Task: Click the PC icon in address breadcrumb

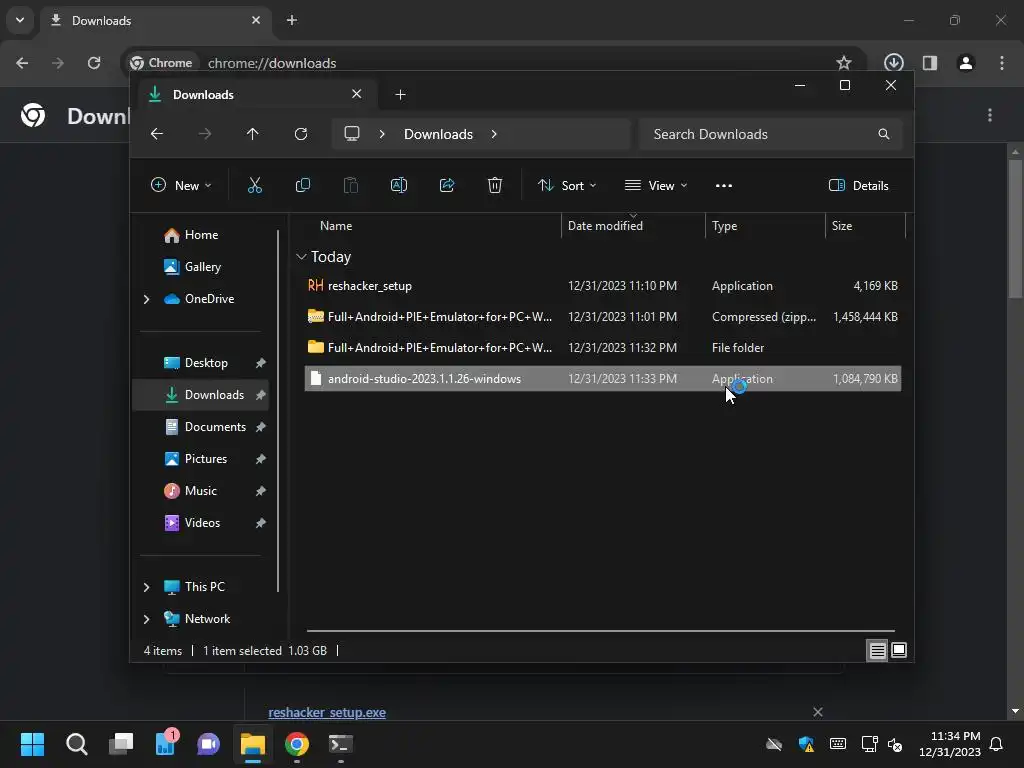Action: point(352,134)
